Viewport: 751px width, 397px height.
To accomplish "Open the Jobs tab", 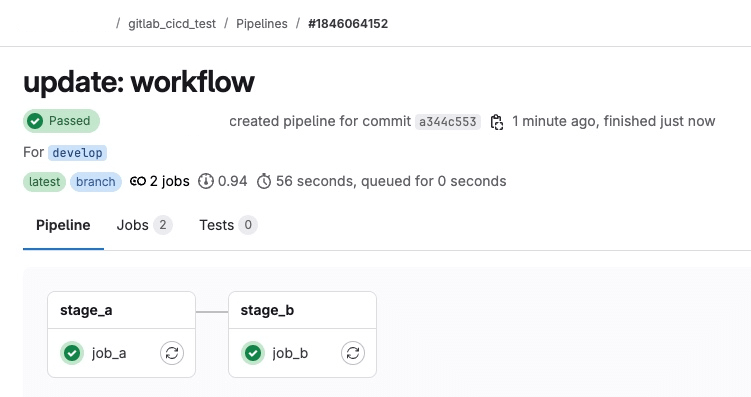I will (x=144, y=225).
